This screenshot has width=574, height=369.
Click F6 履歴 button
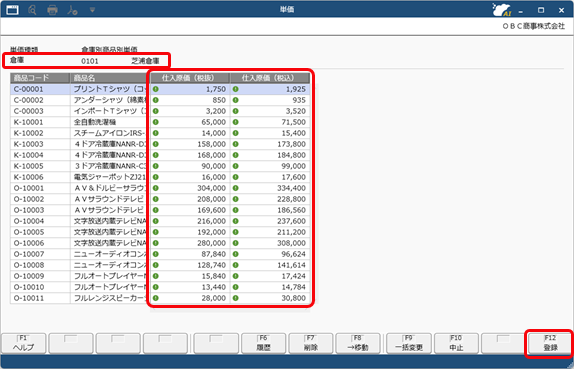point(263,343)
